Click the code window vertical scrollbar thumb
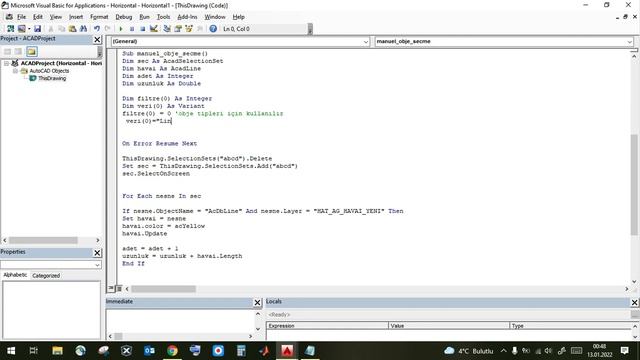The width and height of the screenshot is (640, 360). pyautogui.click(x=634, y=184)
